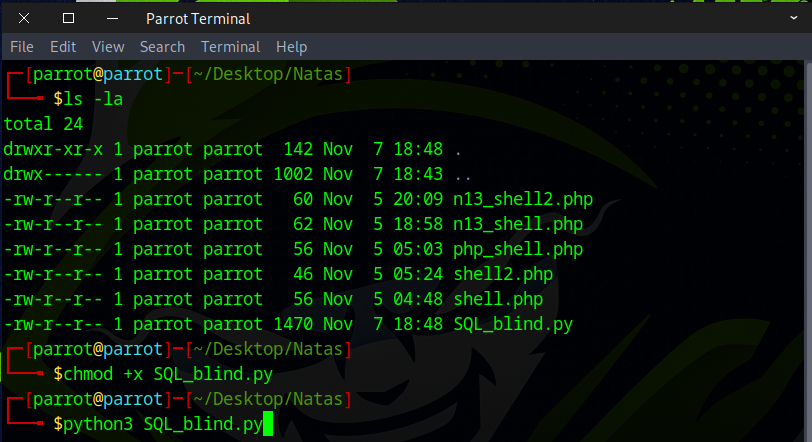Click the n13_shell2.php filename in listing
The width and height of the screenshot is (812, 442).
click(x=522, y=199)
